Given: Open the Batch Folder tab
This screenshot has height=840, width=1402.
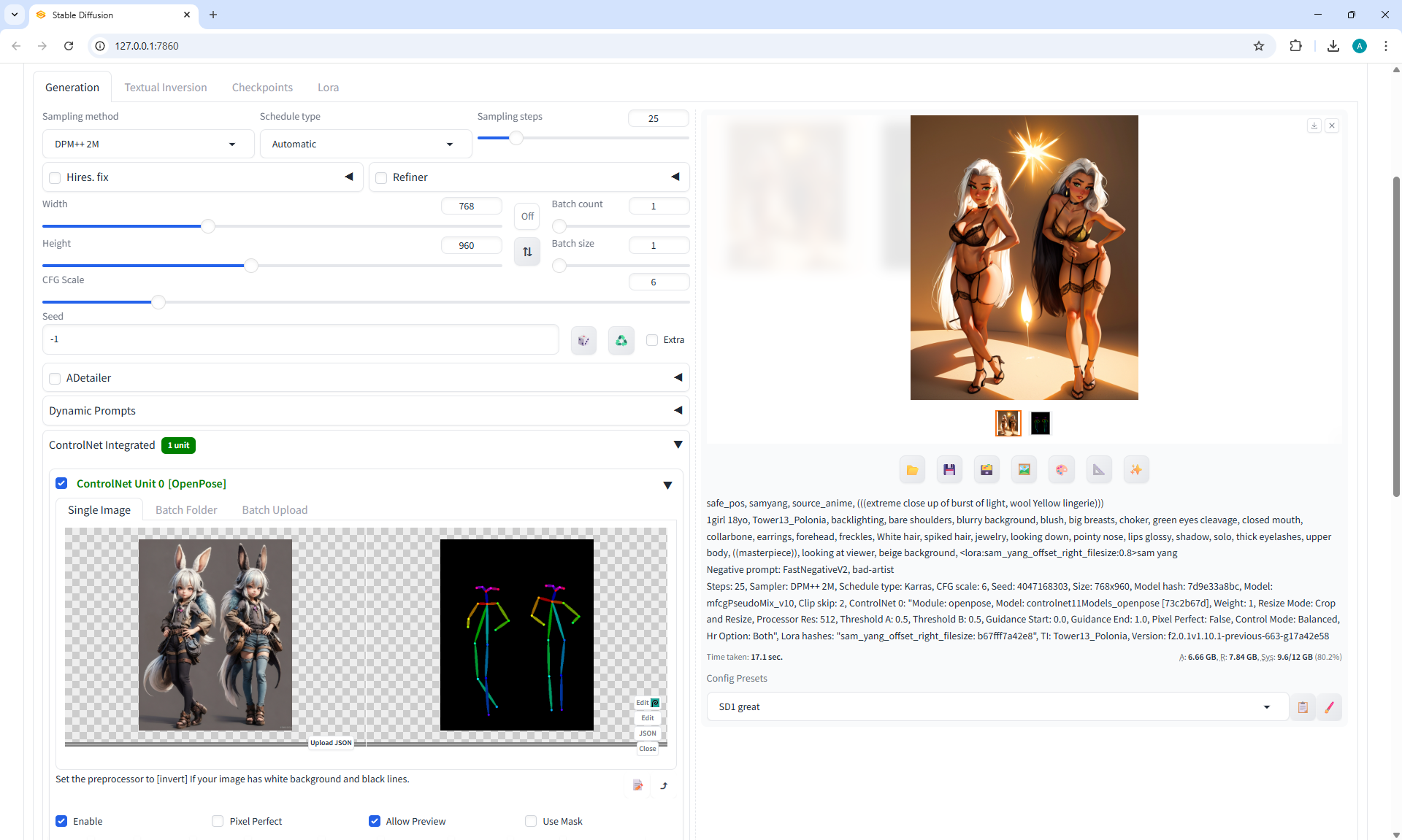Looking at the screenshot, I should [186, 510].
